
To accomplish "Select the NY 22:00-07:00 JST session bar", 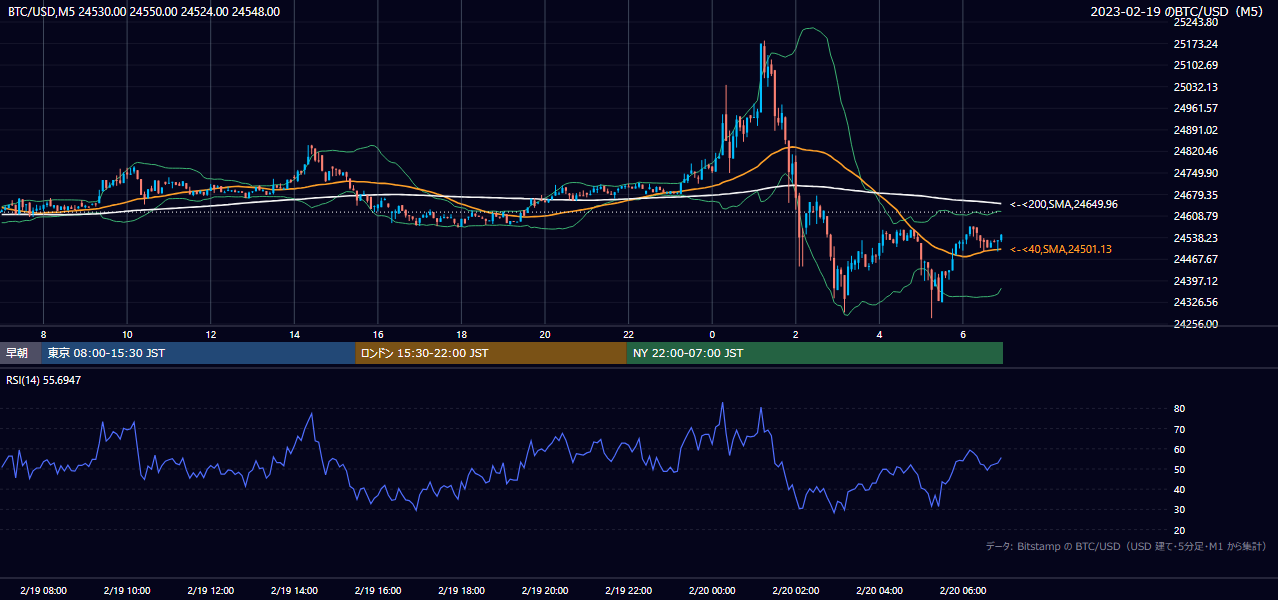I will coord(815,353).
